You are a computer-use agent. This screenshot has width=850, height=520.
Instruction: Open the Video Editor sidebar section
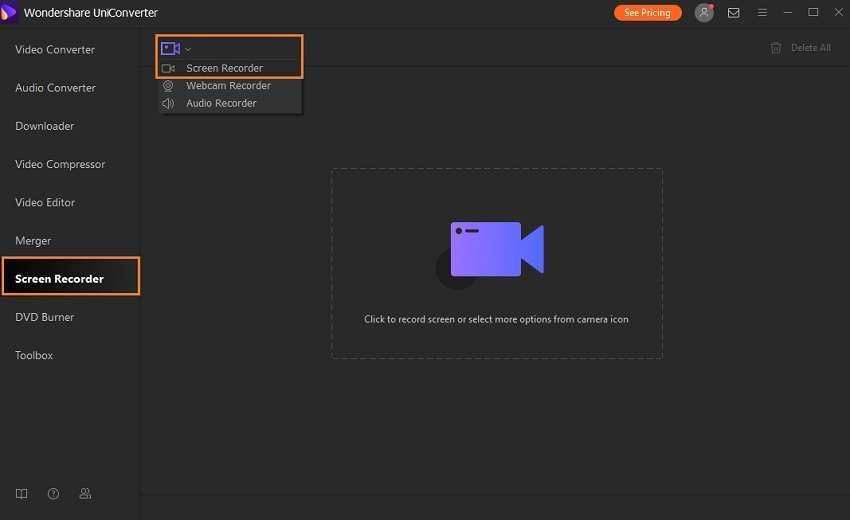point(45,202)
